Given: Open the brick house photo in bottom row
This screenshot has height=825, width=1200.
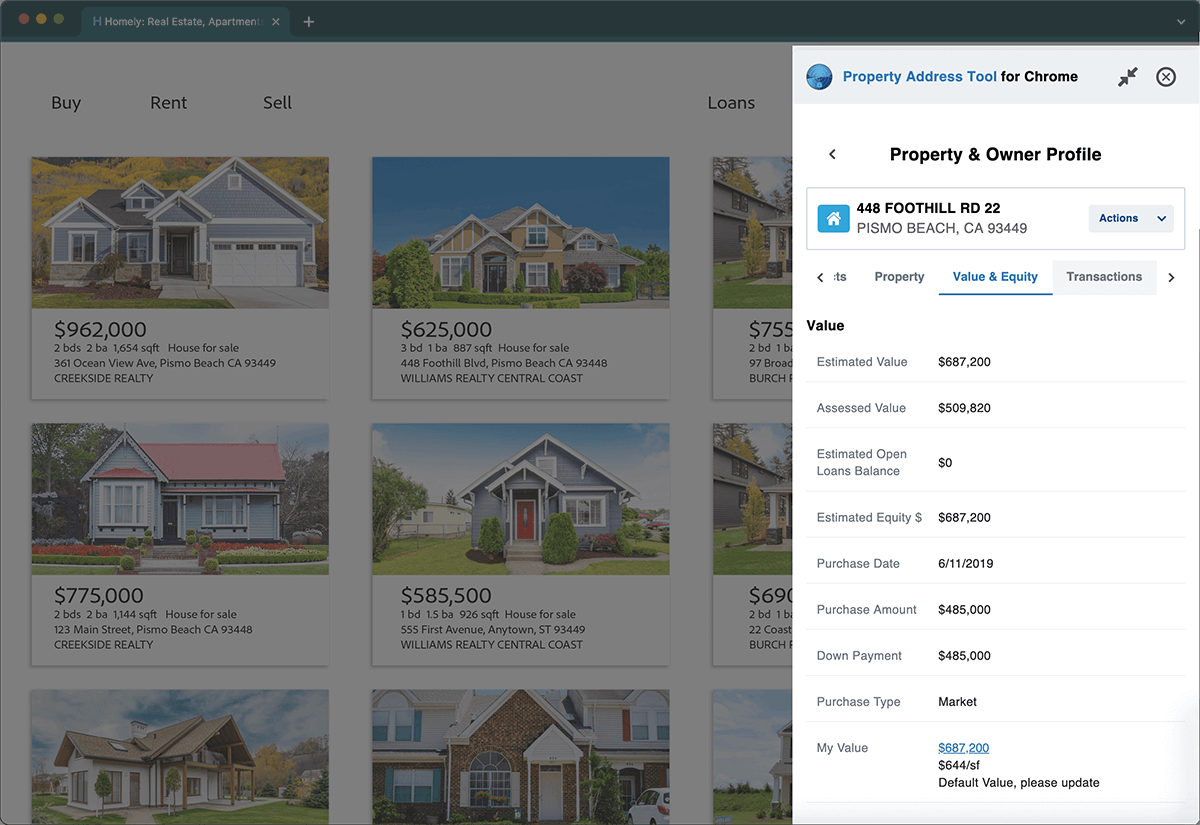Looking at the screenshot, I should point(521,757).
